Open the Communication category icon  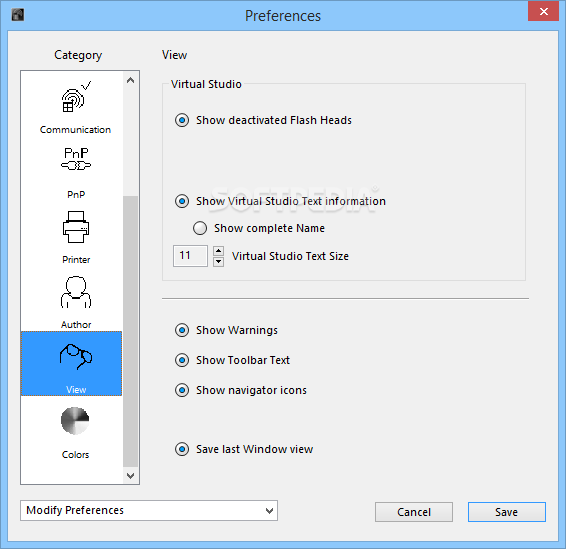coord(76,97)
